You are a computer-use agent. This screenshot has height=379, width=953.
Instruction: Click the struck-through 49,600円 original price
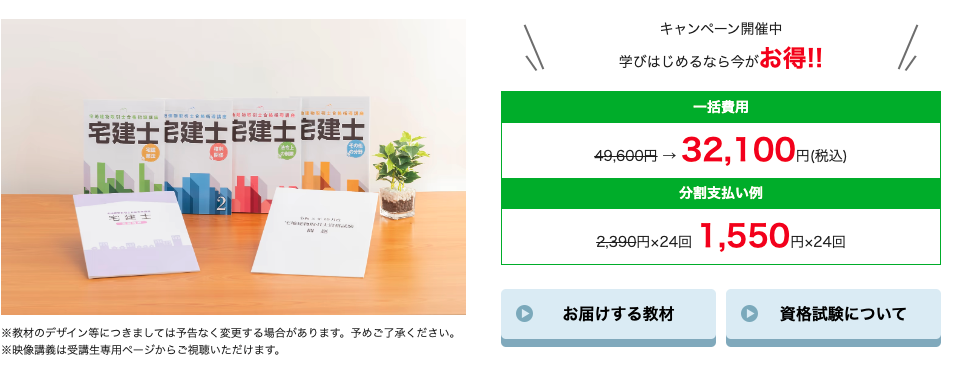tap(625, 155)
